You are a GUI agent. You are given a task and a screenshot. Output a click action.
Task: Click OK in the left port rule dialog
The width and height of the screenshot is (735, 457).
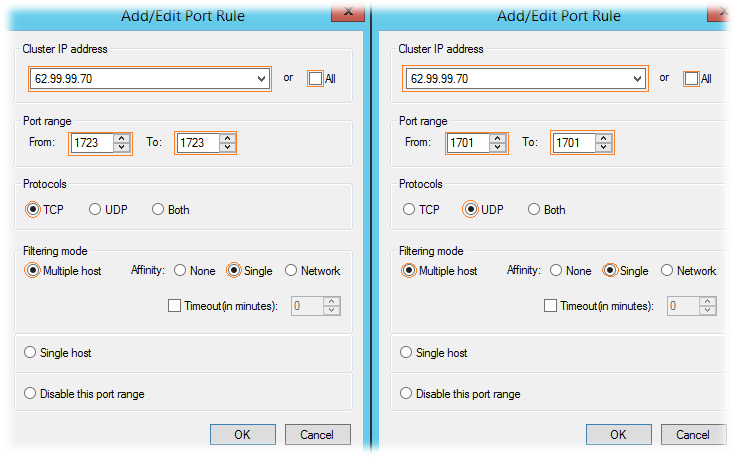(x=243, y=435)
